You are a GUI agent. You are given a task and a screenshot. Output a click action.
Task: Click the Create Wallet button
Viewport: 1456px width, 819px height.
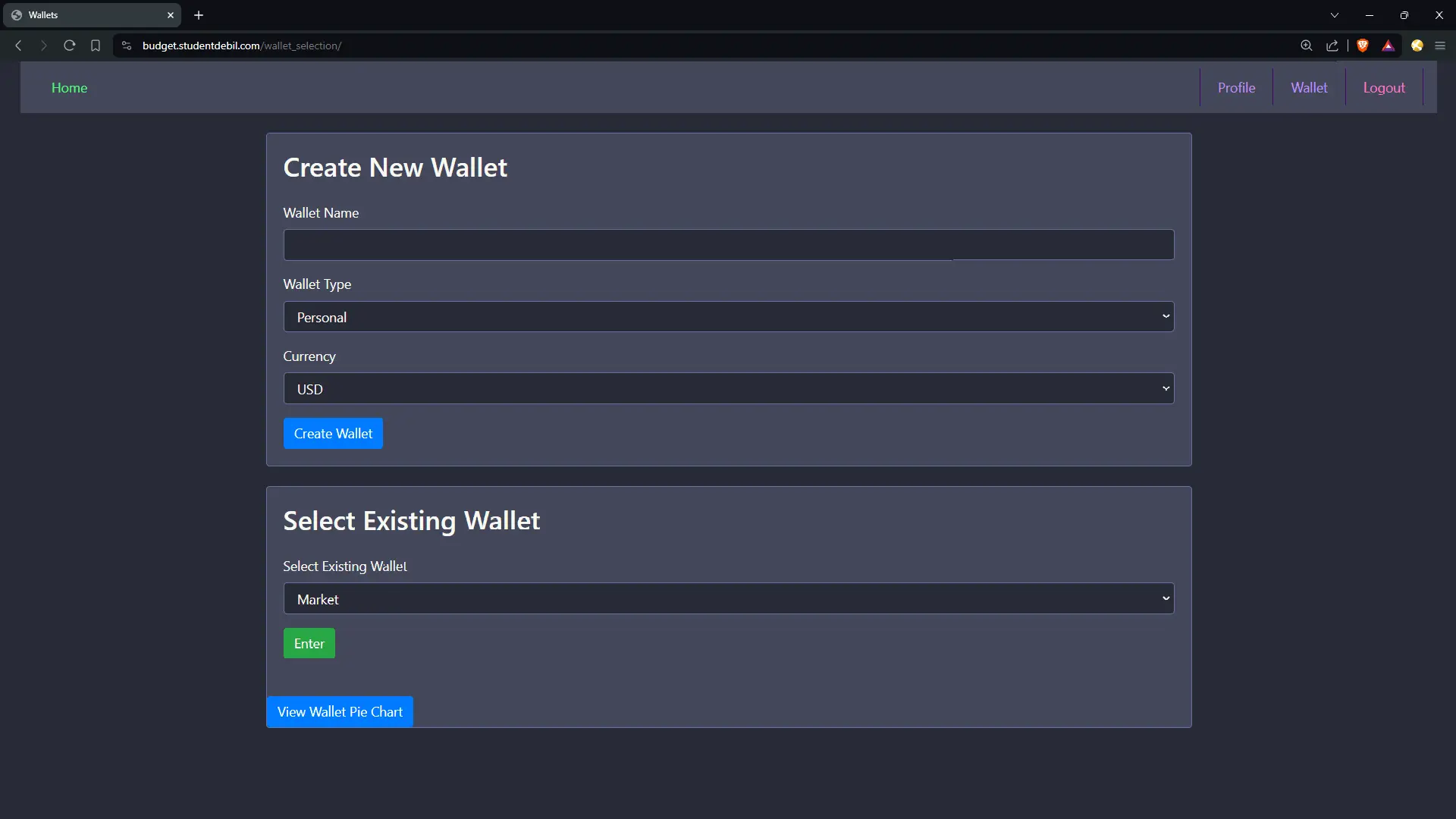333,434
